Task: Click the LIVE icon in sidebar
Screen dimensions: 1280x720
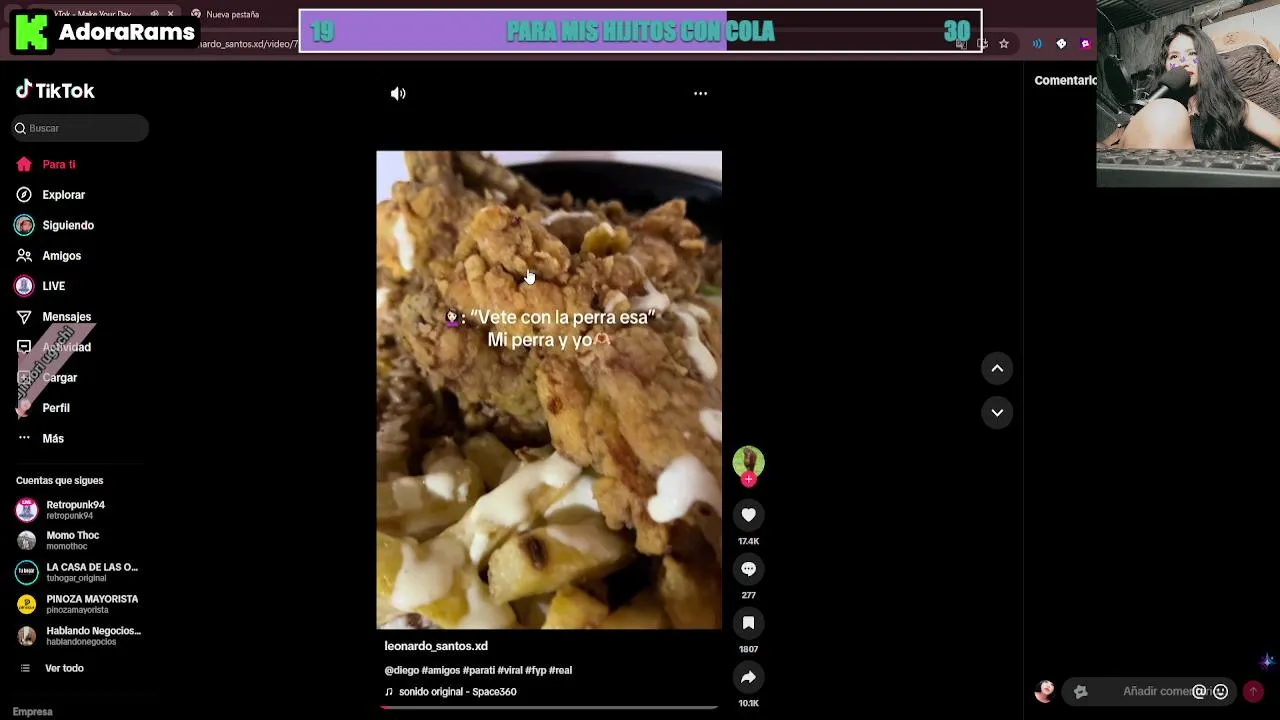Action: pos(24,286)
